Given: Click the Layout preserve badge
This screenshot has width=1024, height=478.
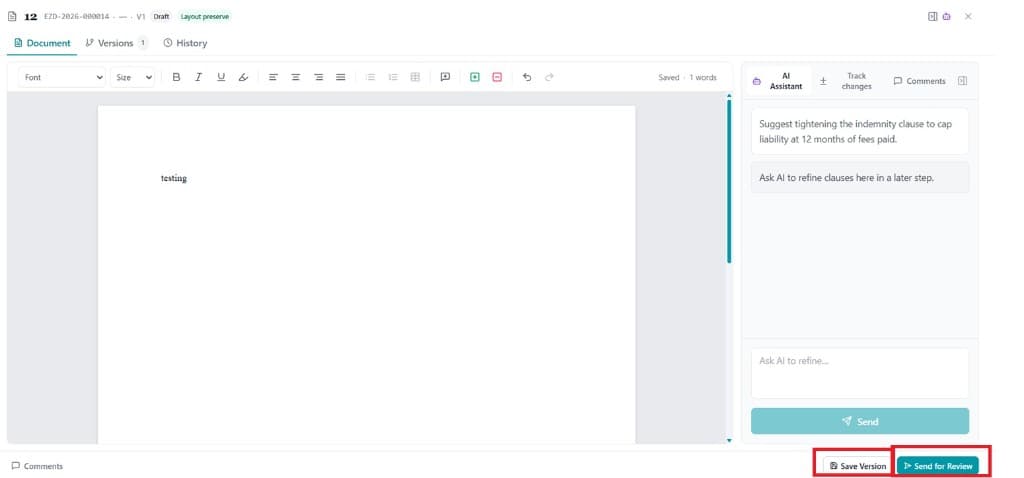Looking at the screenshot, I should tap(204, 16).
